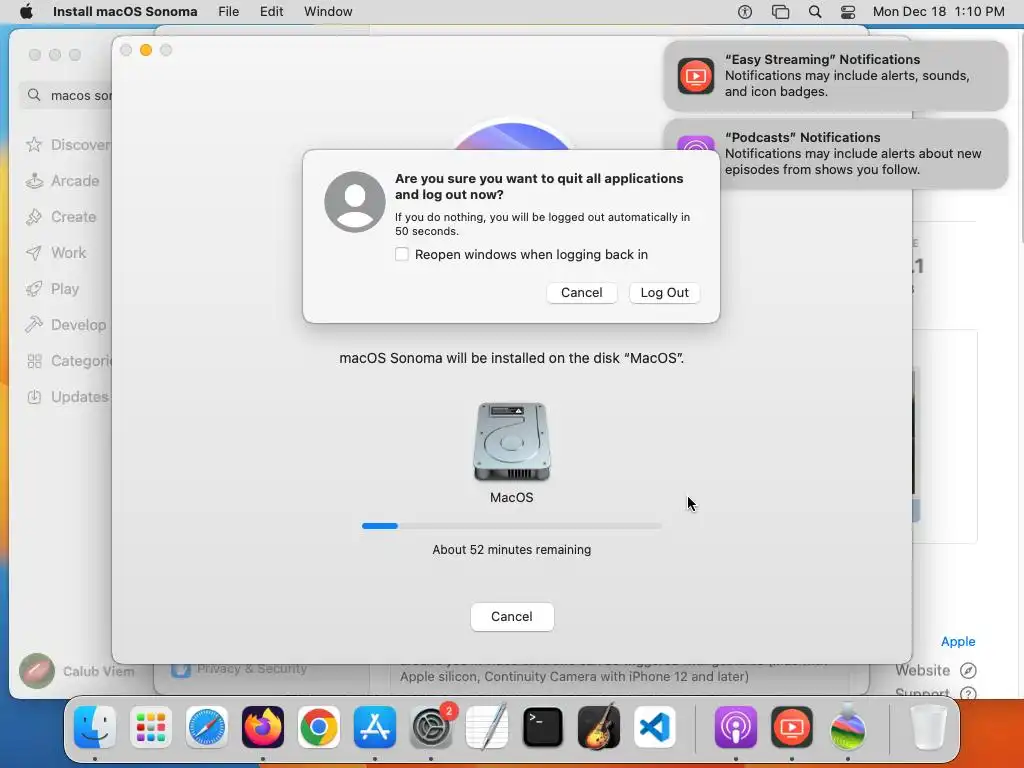Click the date and time in menu bar

point(938,11)
